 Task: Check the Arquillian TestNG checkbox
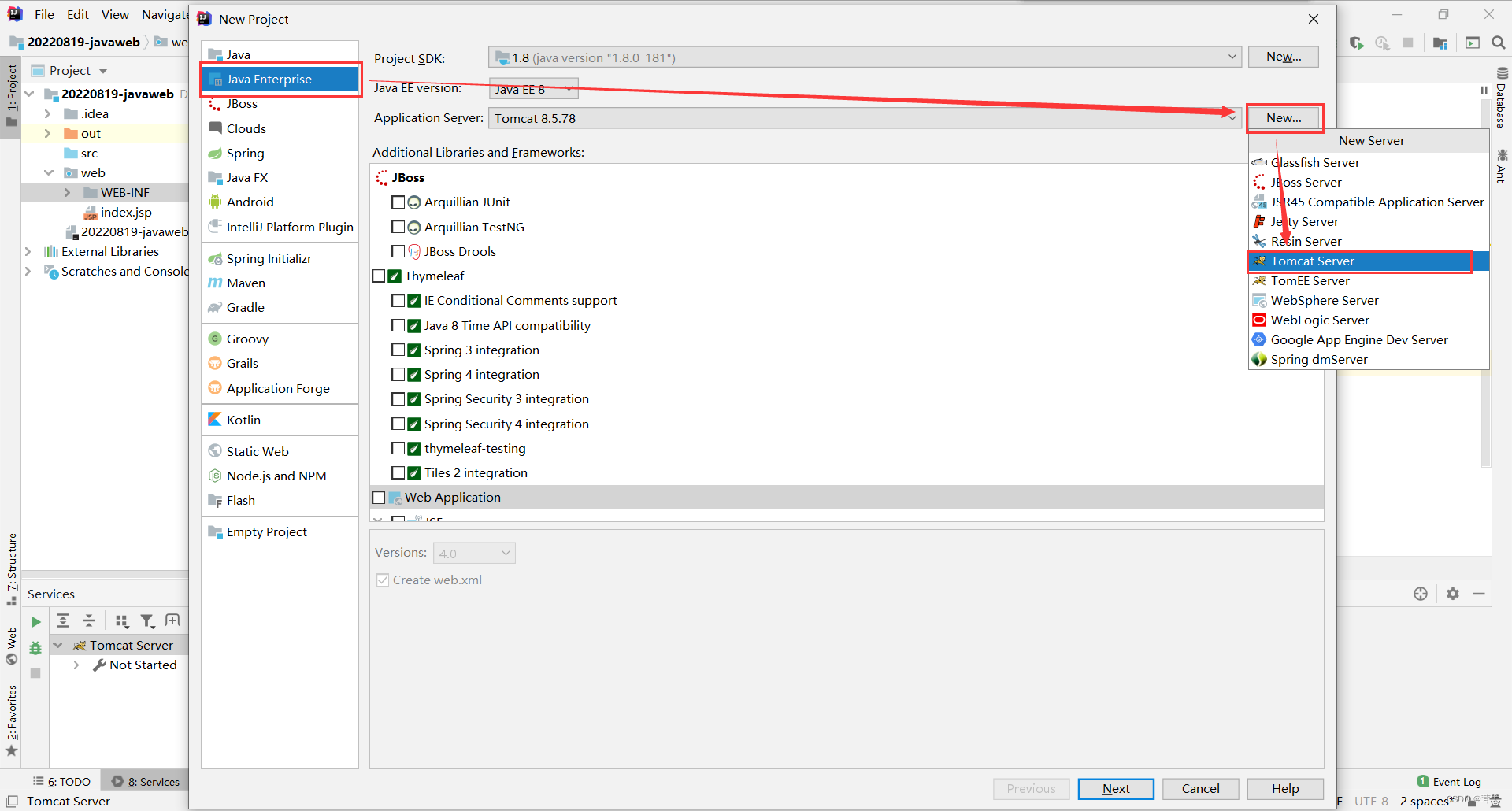[398, 228]
